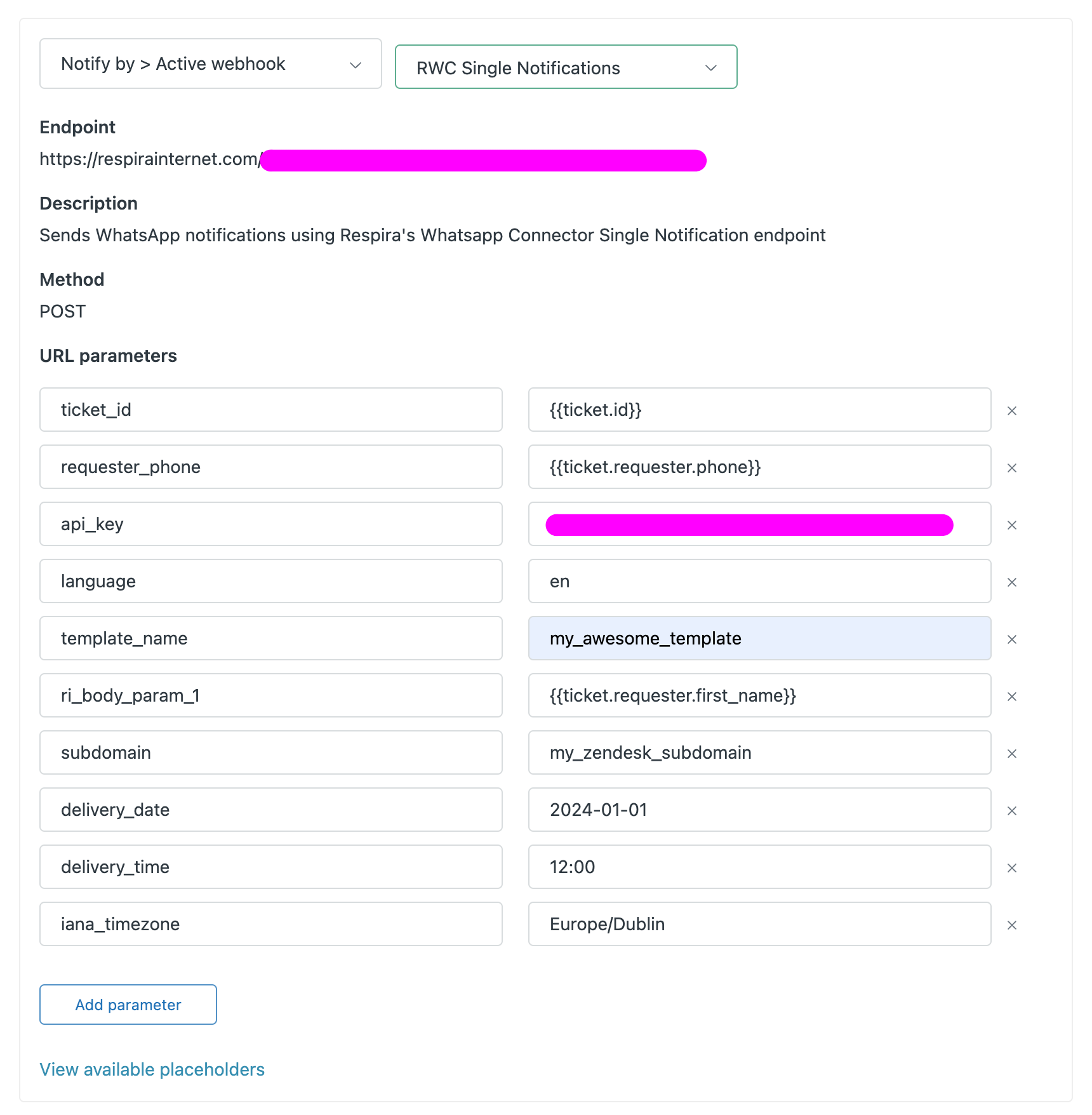Remove the template_name parameter

click(1011, 639)
